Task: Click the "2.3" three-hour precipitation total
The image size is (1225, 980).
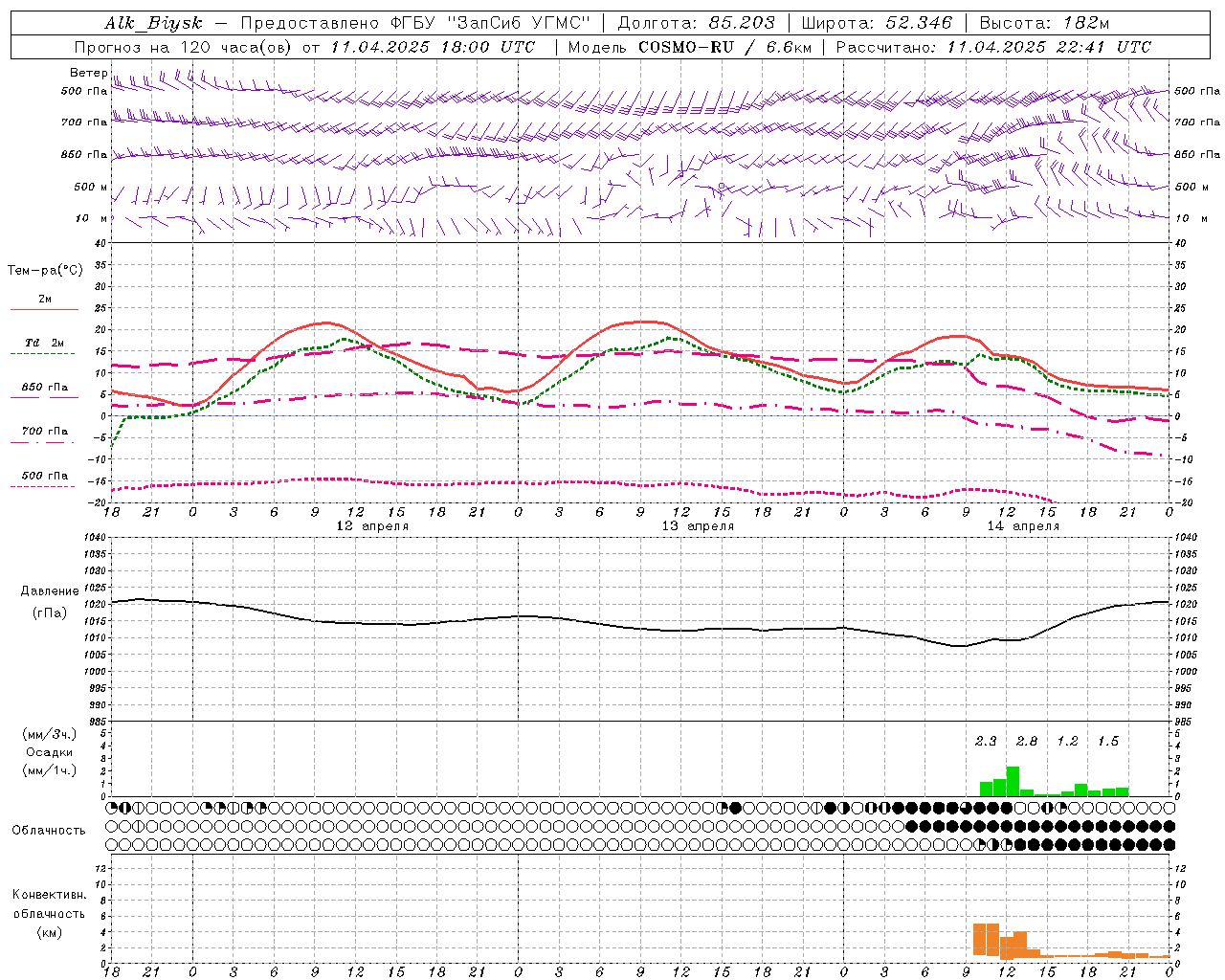Action: pyautogui.click(x=986, y=742)
